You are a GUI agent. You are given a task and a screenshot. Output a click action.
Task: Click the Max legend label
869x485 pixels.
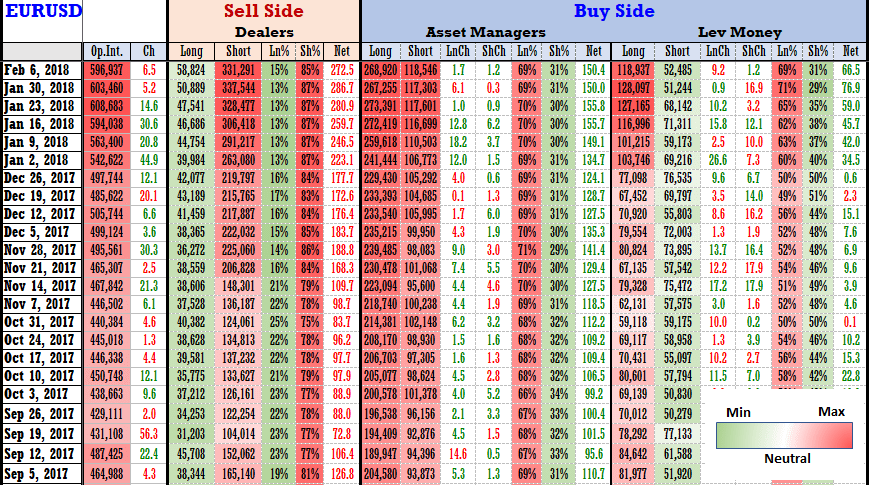click(x=830, y=412)
